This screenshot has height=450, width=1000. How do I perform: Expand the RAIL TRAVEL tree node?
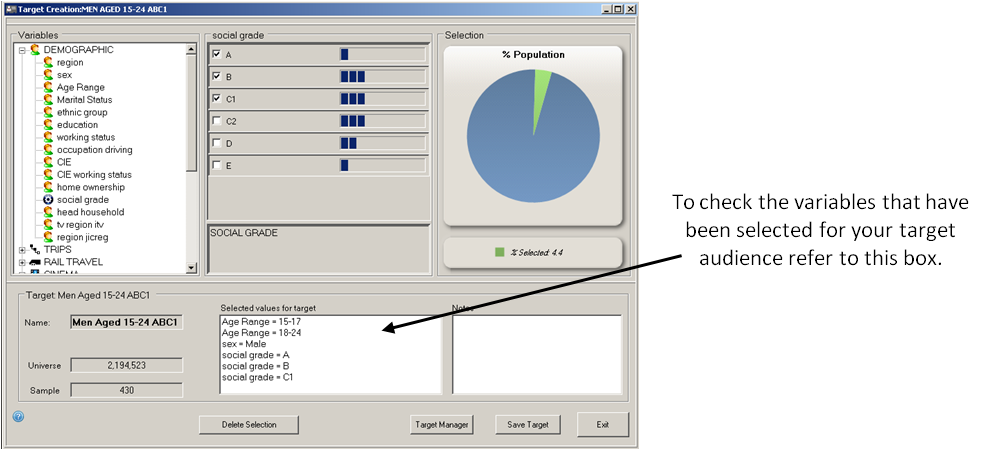click(22, 262)
